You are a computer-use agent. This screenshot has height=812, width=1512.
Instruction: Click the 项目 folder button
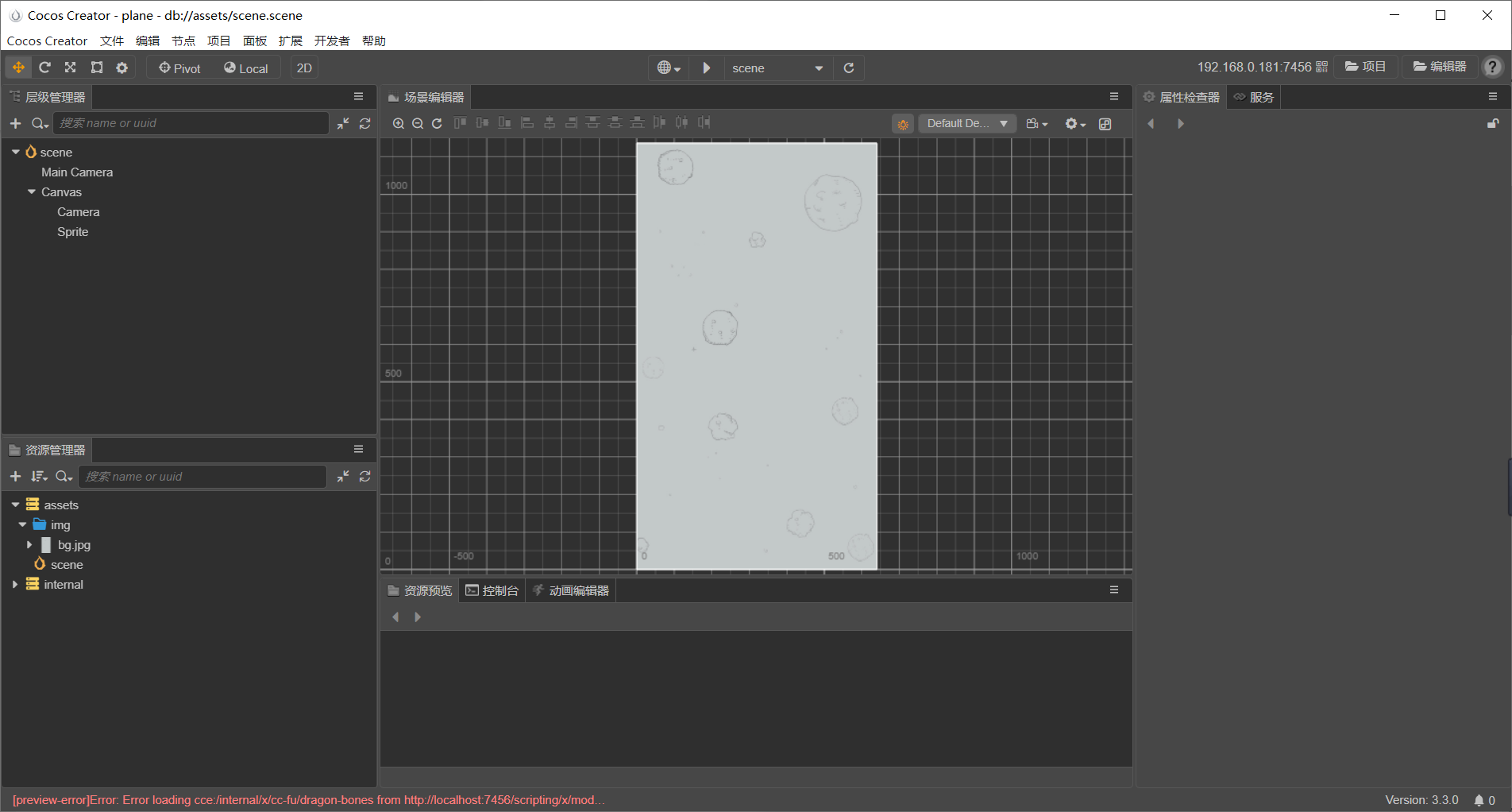pos(1366,68)
